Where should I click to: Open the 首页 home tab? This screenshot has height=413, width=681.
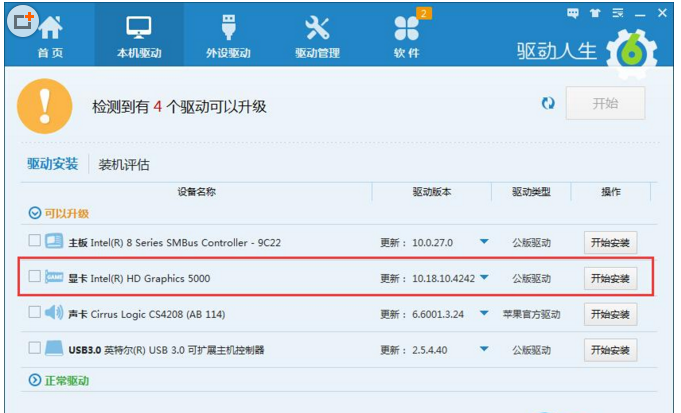tap(50, 36)
